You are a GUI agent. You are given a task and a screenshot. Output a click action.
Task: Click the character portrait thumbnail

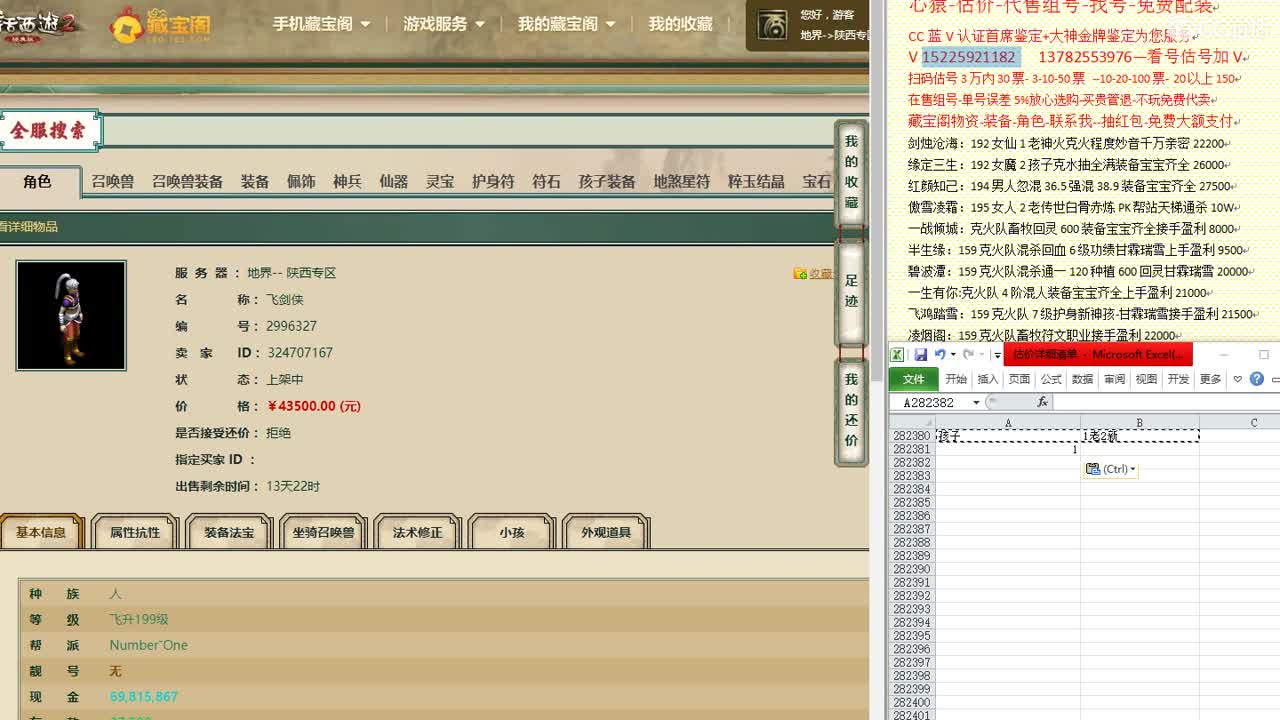click(71, 315)
